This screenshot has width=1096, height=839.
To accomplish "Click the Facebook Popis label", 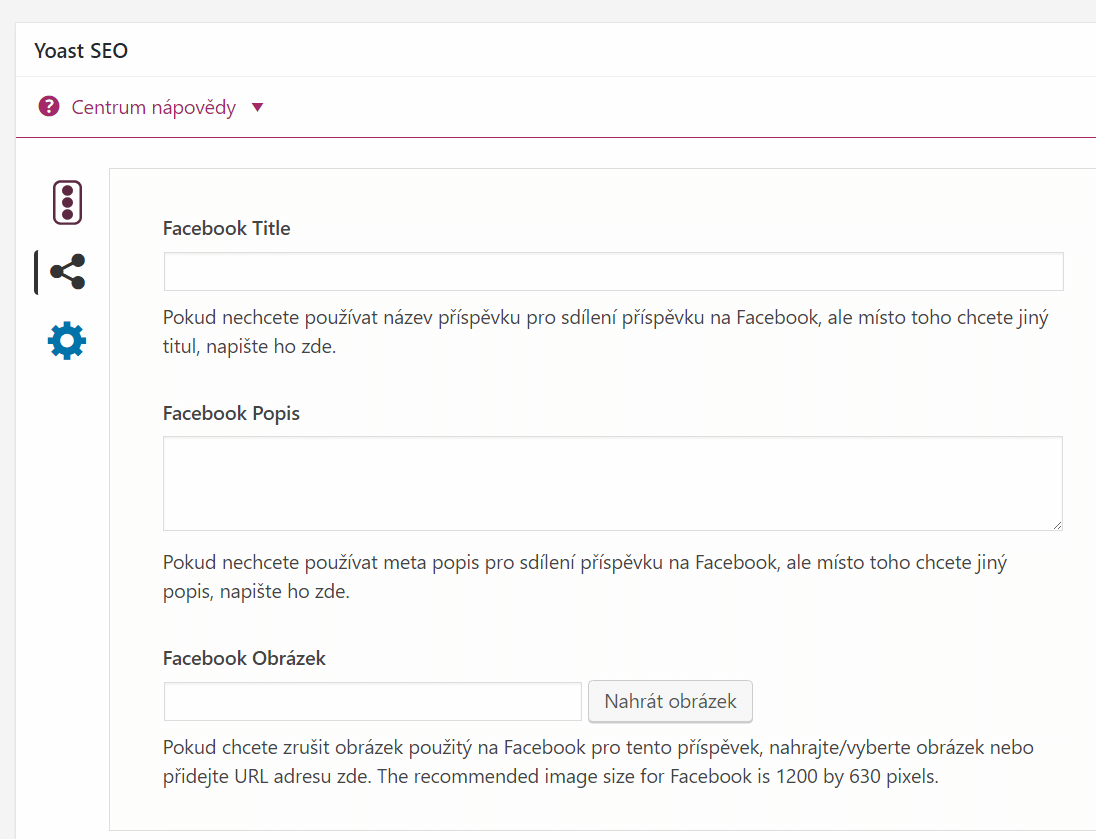I will (x=231, y=413).
